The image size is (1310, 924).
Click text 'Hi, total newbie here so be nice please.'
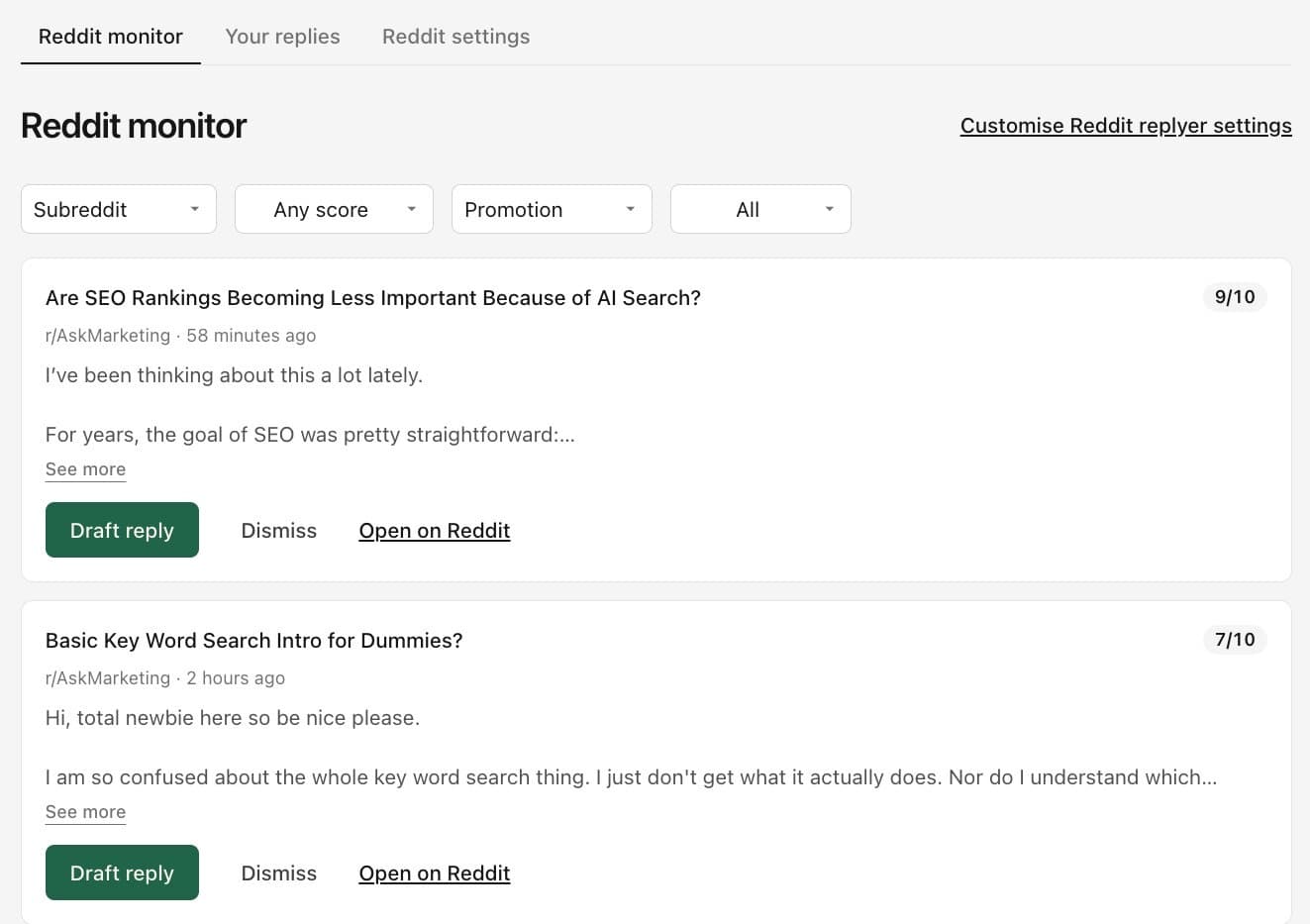point(233,718)
